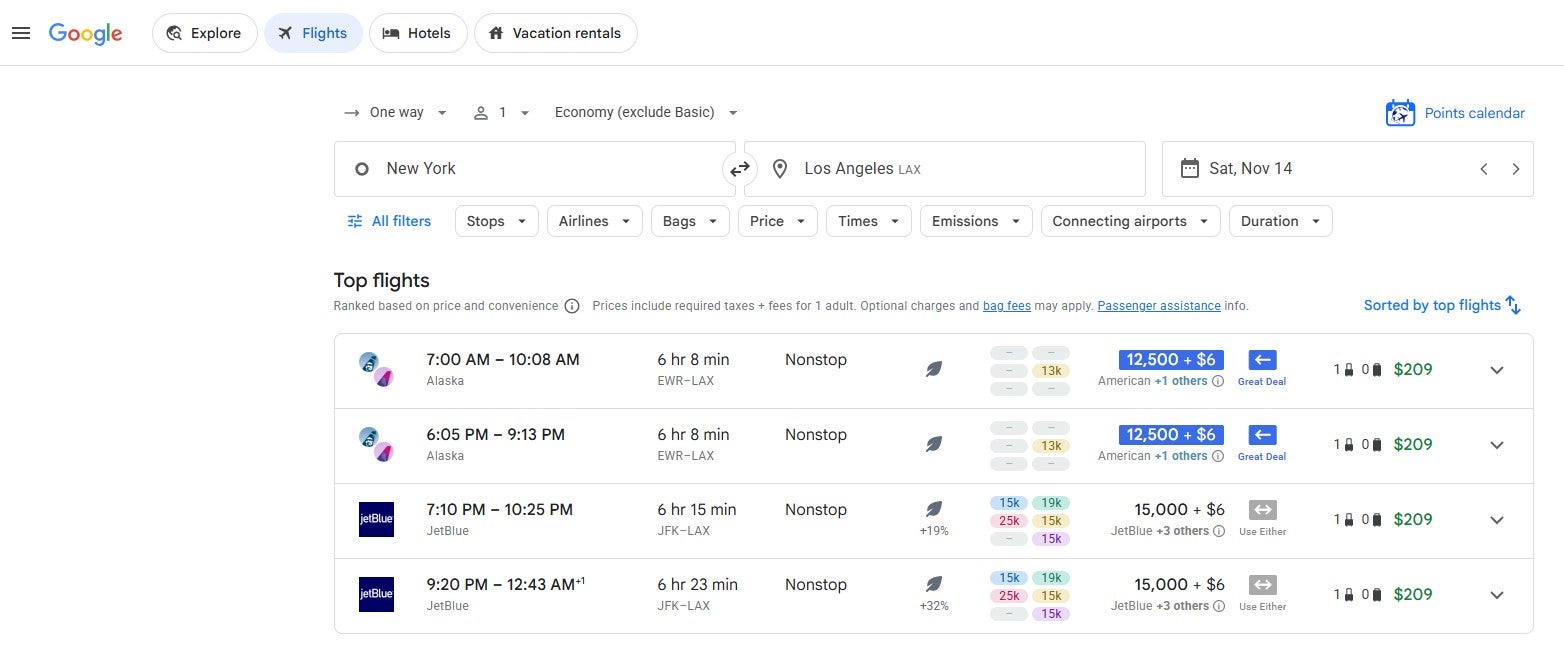1564x649 pixels.
Task: Expand the 9:20 PM JetBlue flight details
Action: (x=1496, y=595)
